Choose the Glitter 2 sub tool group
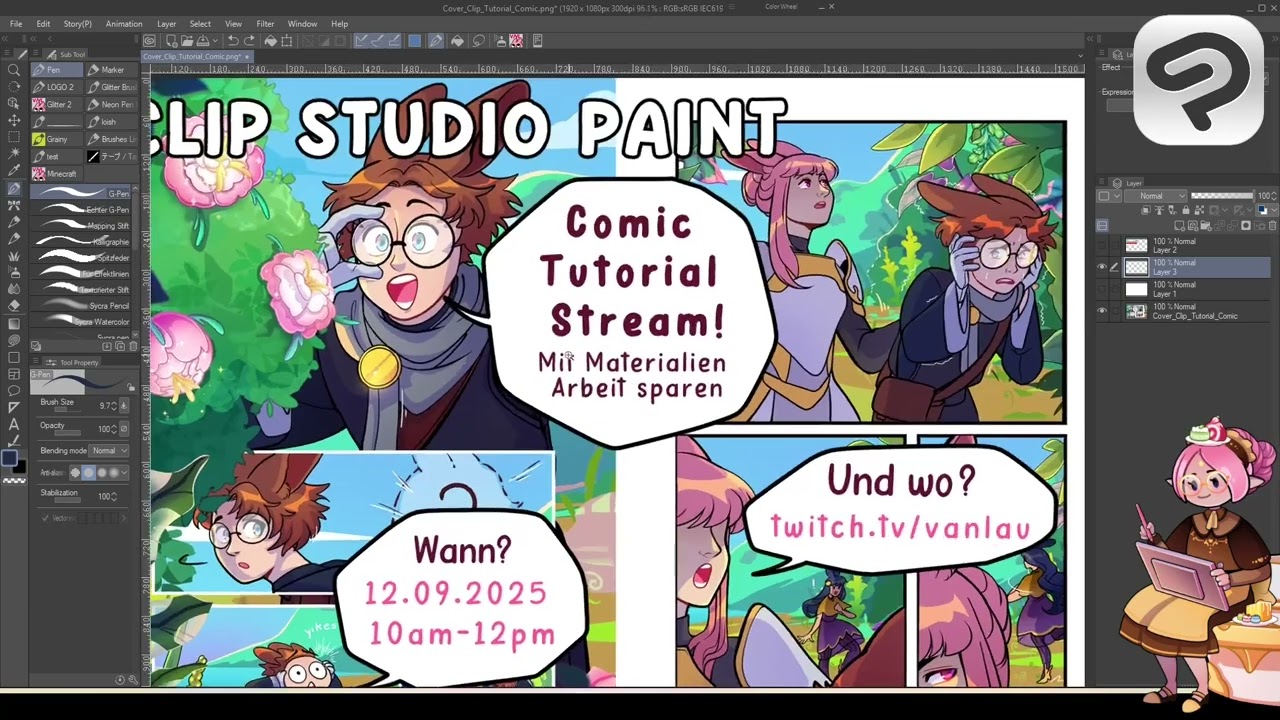Image resolution: width=1280 pixels, height=720 pixels. (x=57, y=104)
